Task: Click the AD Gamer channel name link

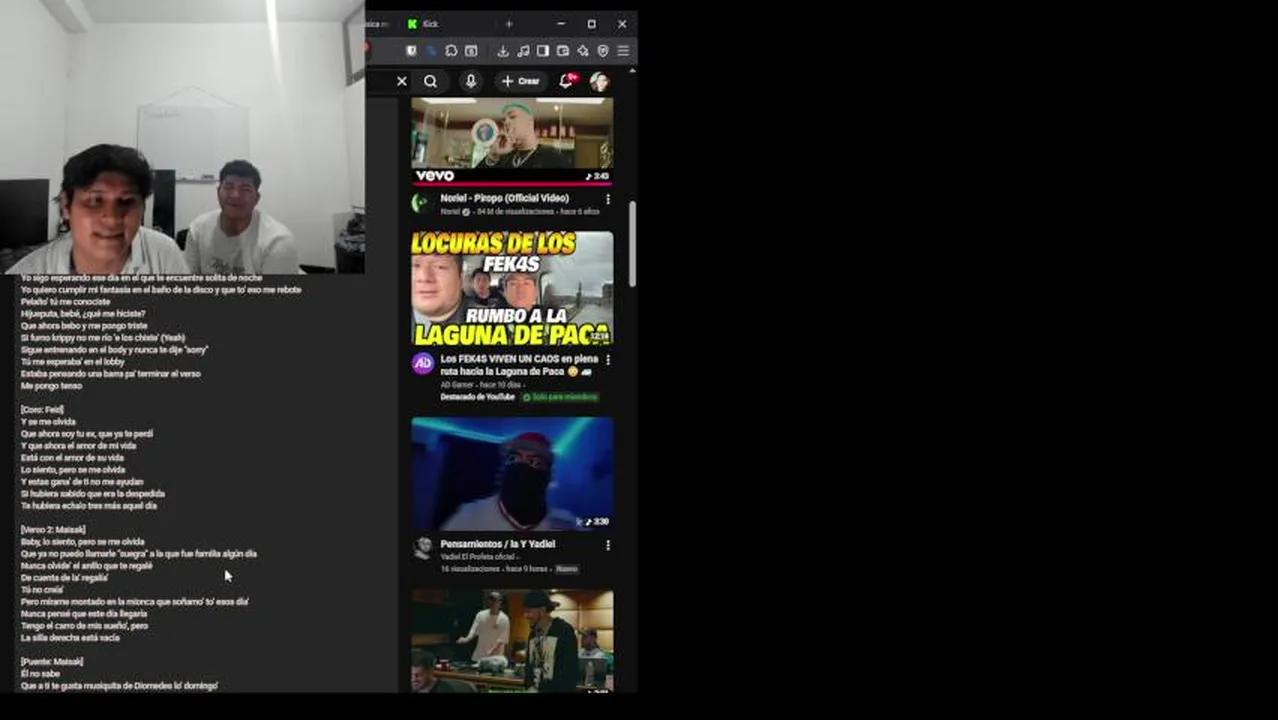Action: click(458, 384)
